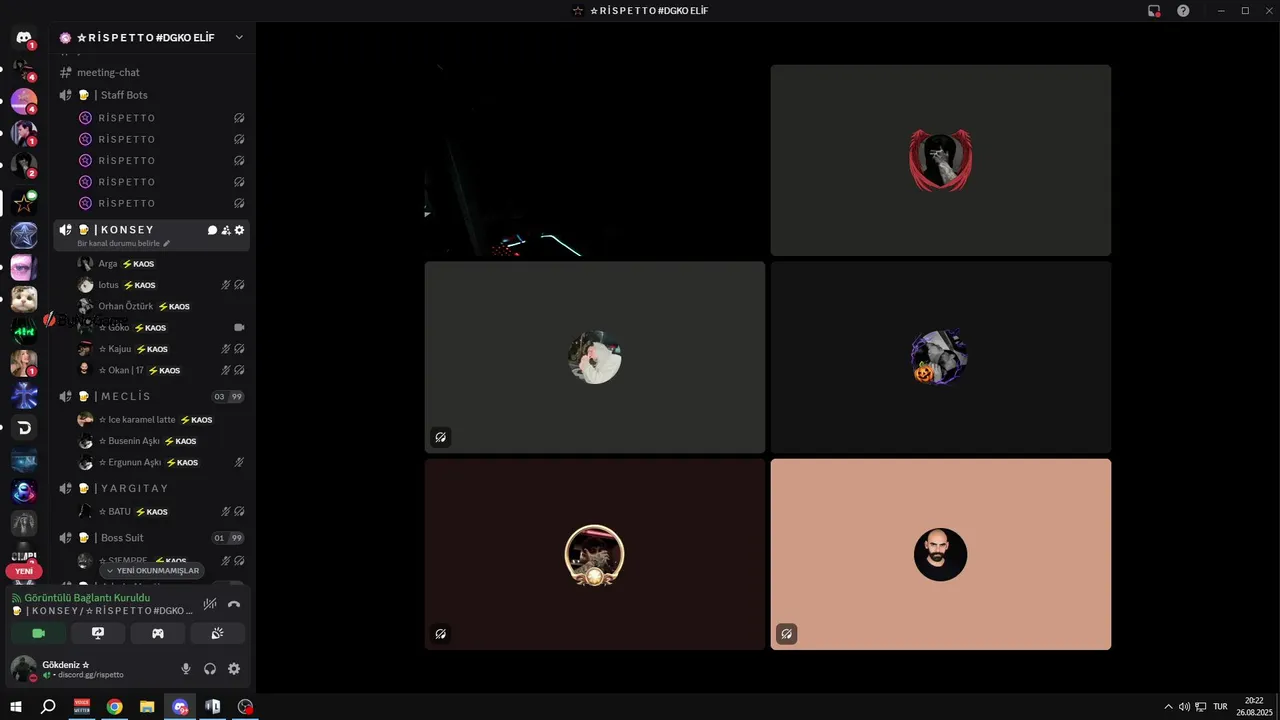Open Discord direct messages home icon
1280x720 pixels.
(x=24, y=38)
